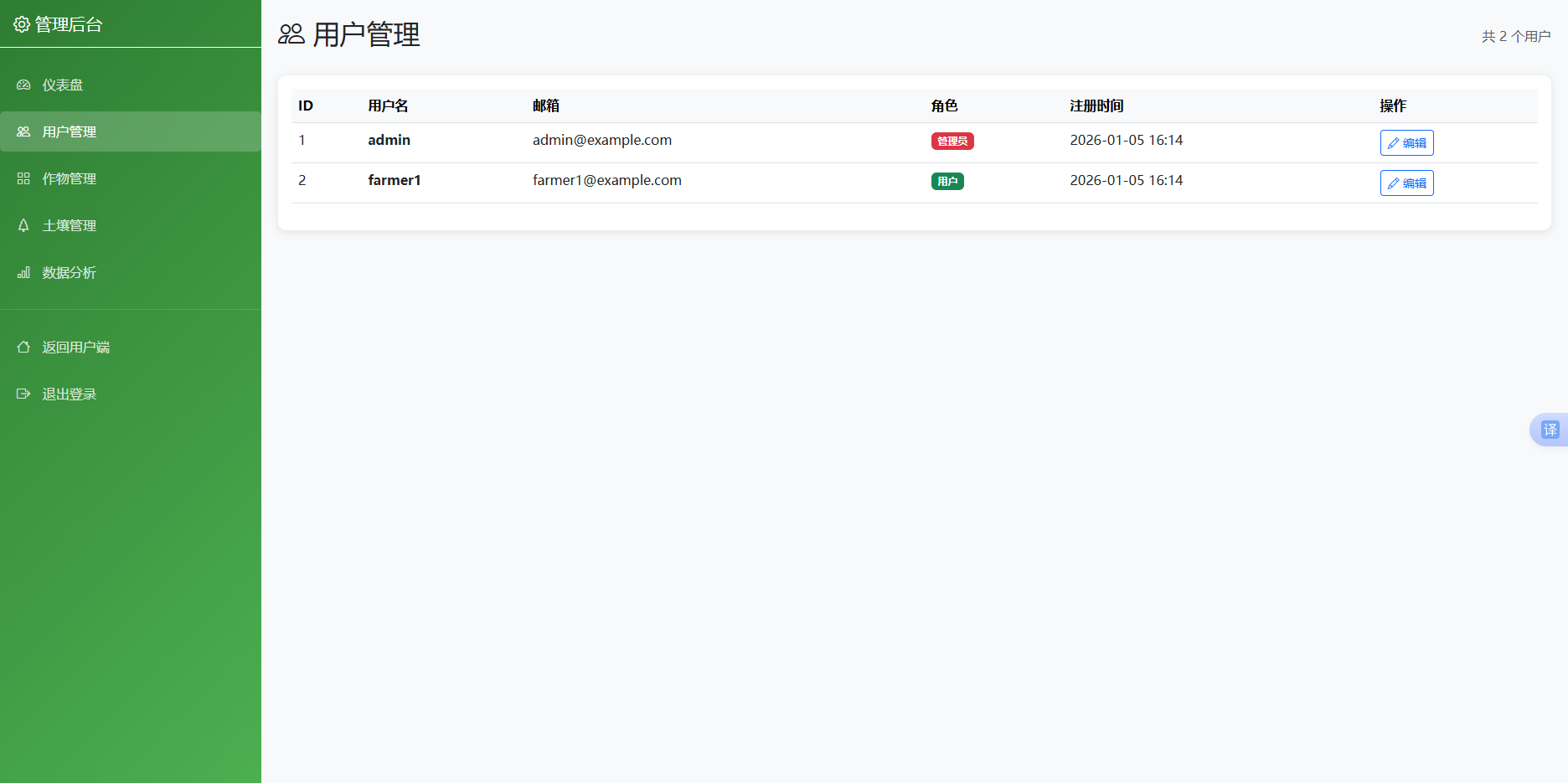Open the 仪表盘 menu item
Image resolution: width=1568 pixels, height=783 pixels.
pos(131,85)
